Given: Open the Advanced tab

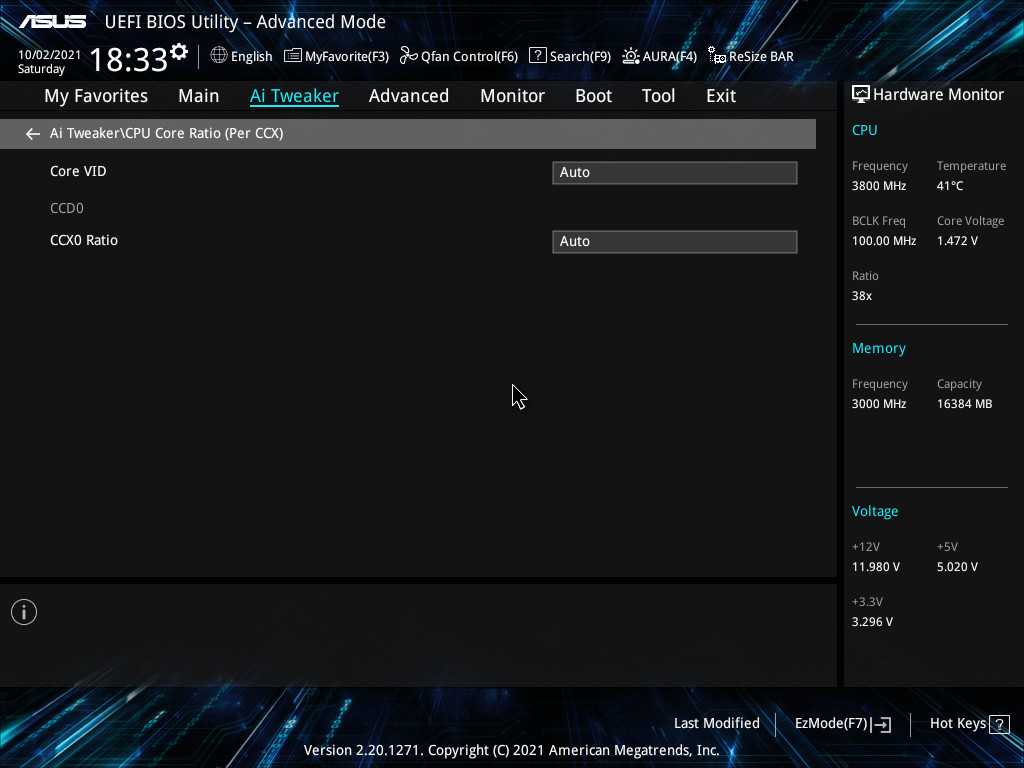Looking at the screenshot, I should [408, 96].
